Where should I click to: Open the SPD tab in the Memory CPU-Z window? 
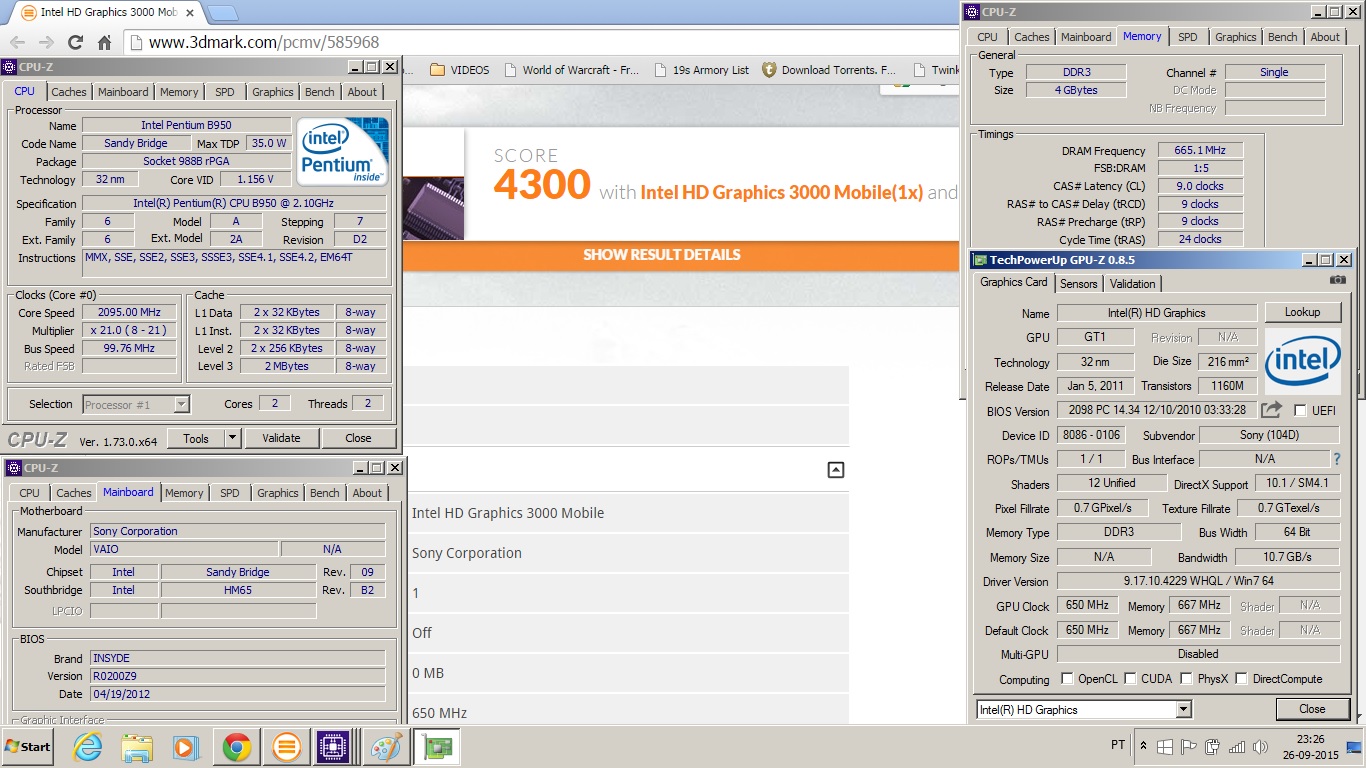(x=1187, y=37)
